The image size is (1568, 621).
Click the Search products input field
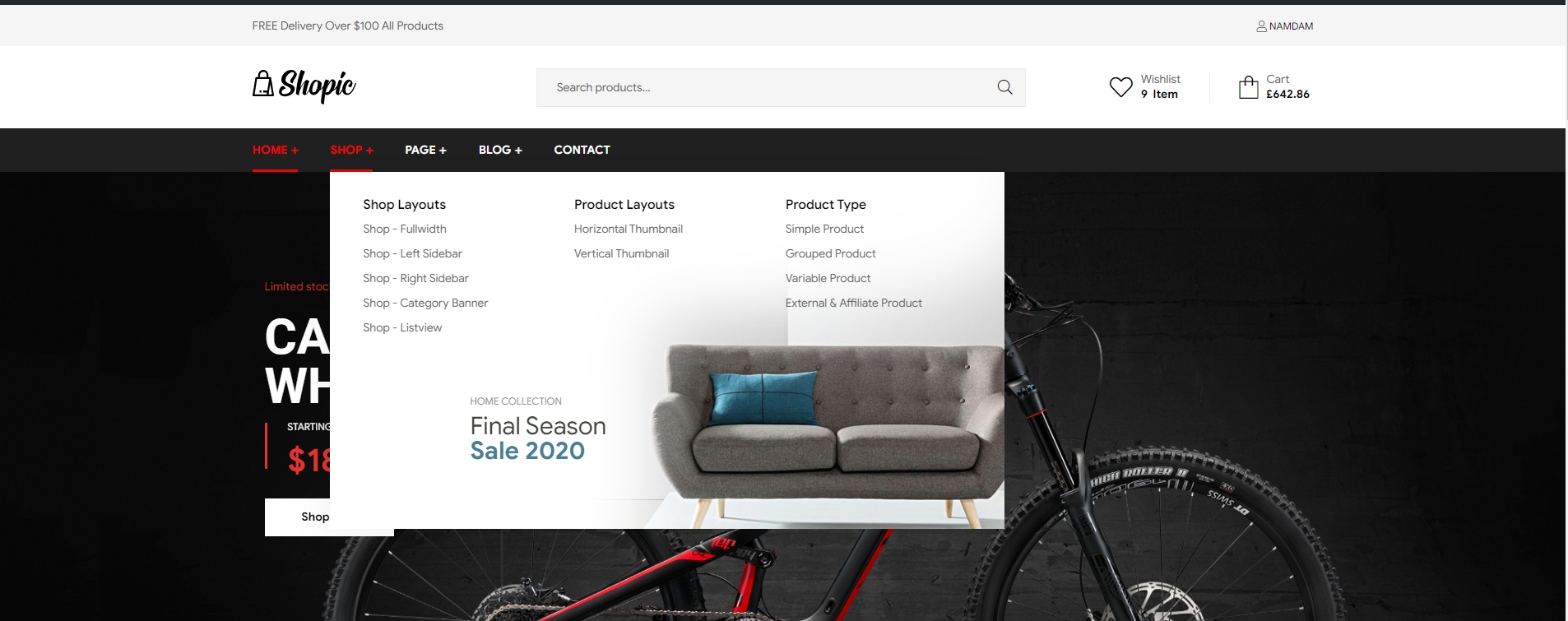coord(765,87)
